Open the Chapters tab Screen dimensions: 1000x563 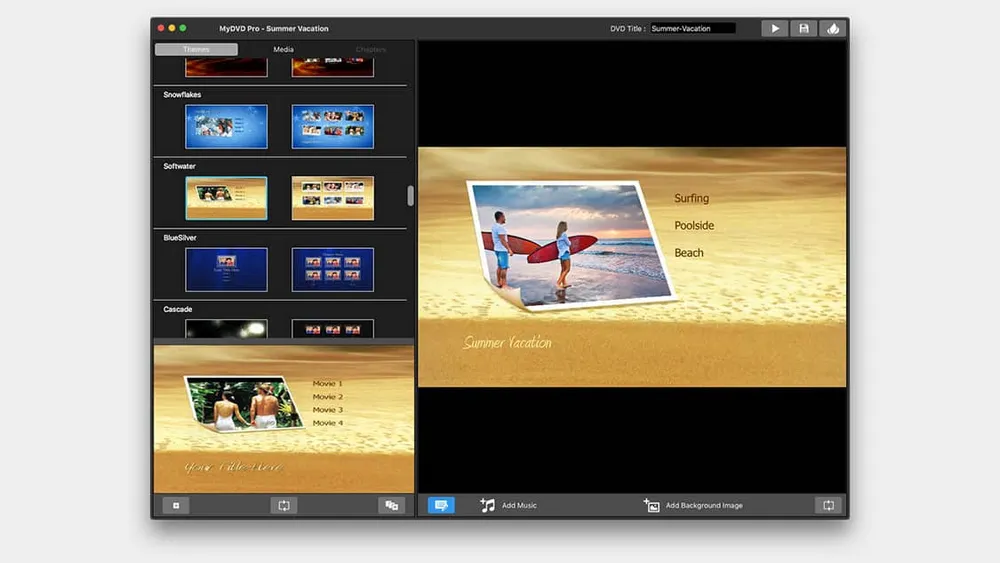[370, 49]
